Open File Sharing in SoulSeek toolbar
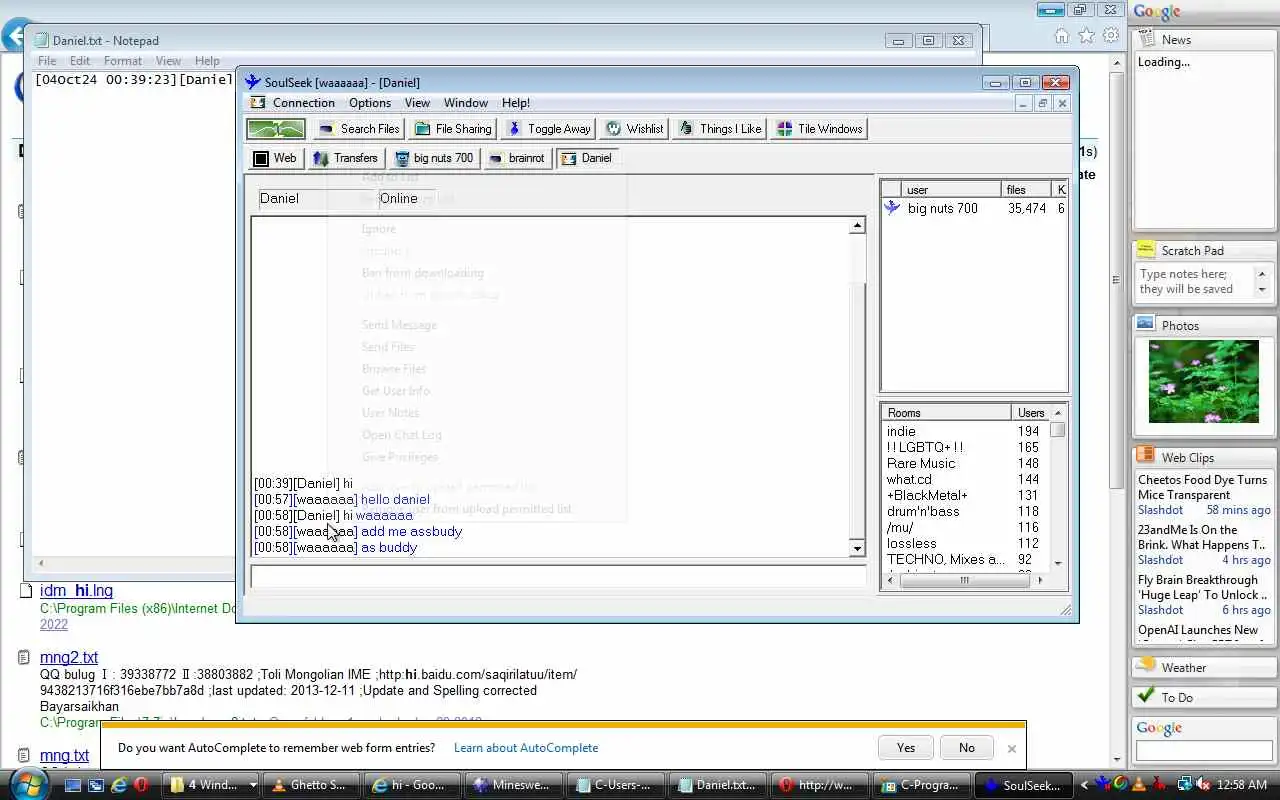Viewport: 1280px width, 800px height. coord(453,129)
